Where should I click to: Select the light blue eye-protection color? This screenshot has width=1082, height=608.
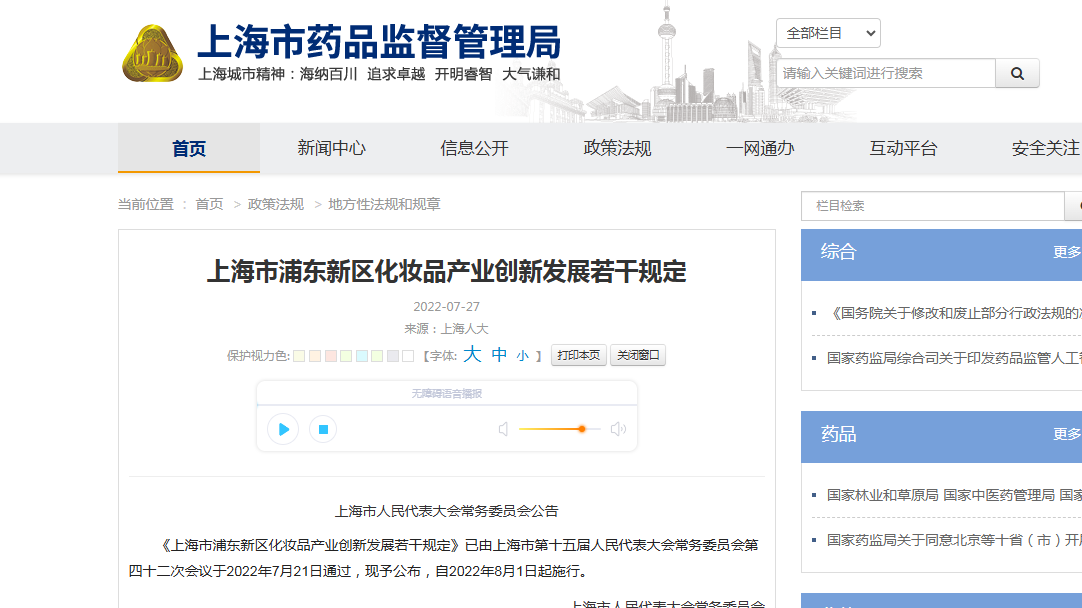(x=362, y=356)
